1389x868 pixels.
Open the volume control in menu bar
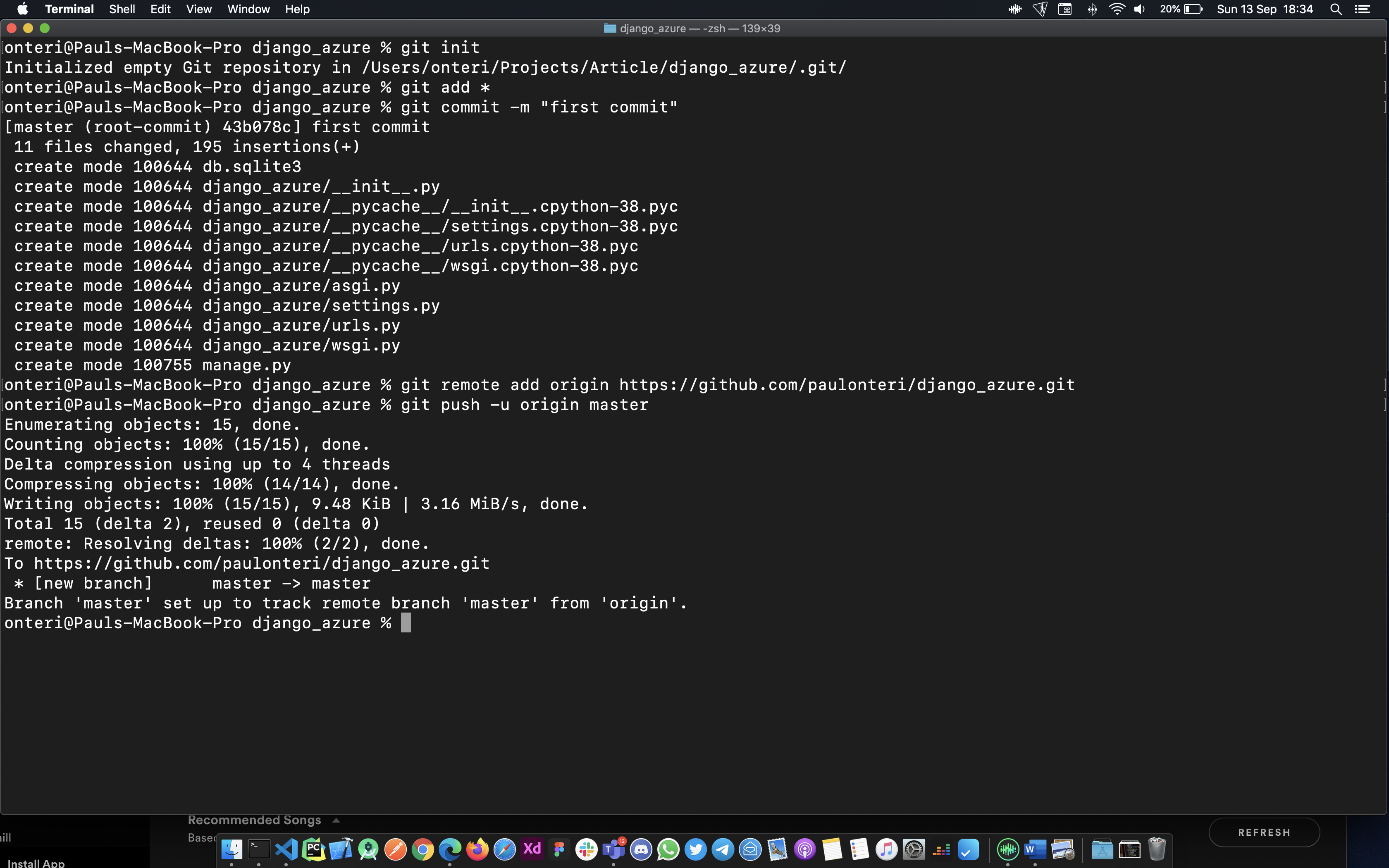(1140, 9)
